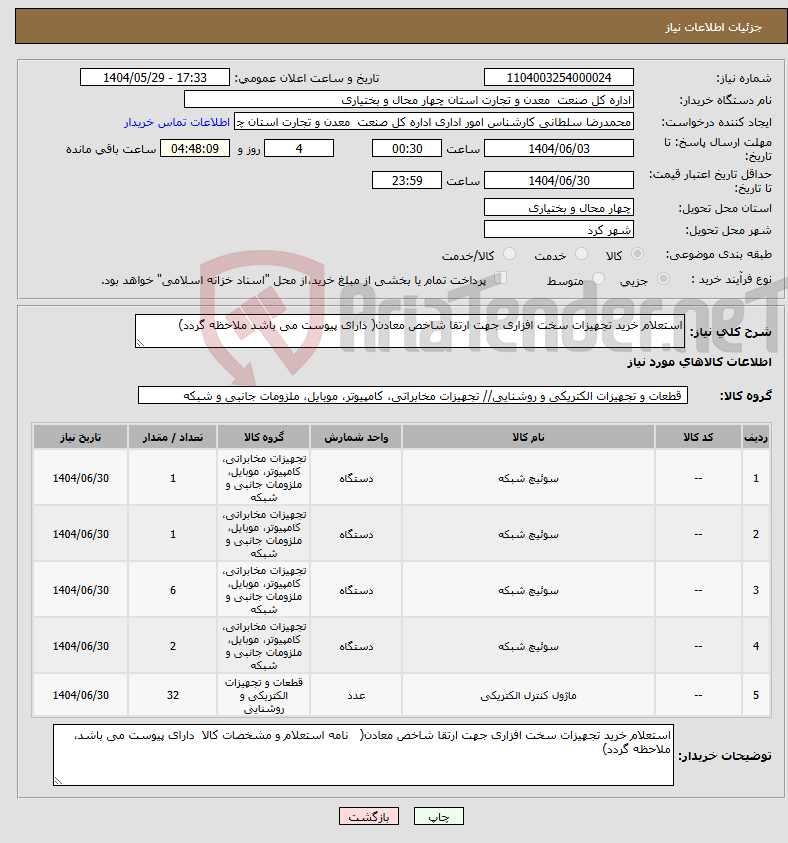Open the اطلاعات تماس خریدار link
Viewport: 788px width, 843px height.
pyautogui.click(x=177, y=122)
